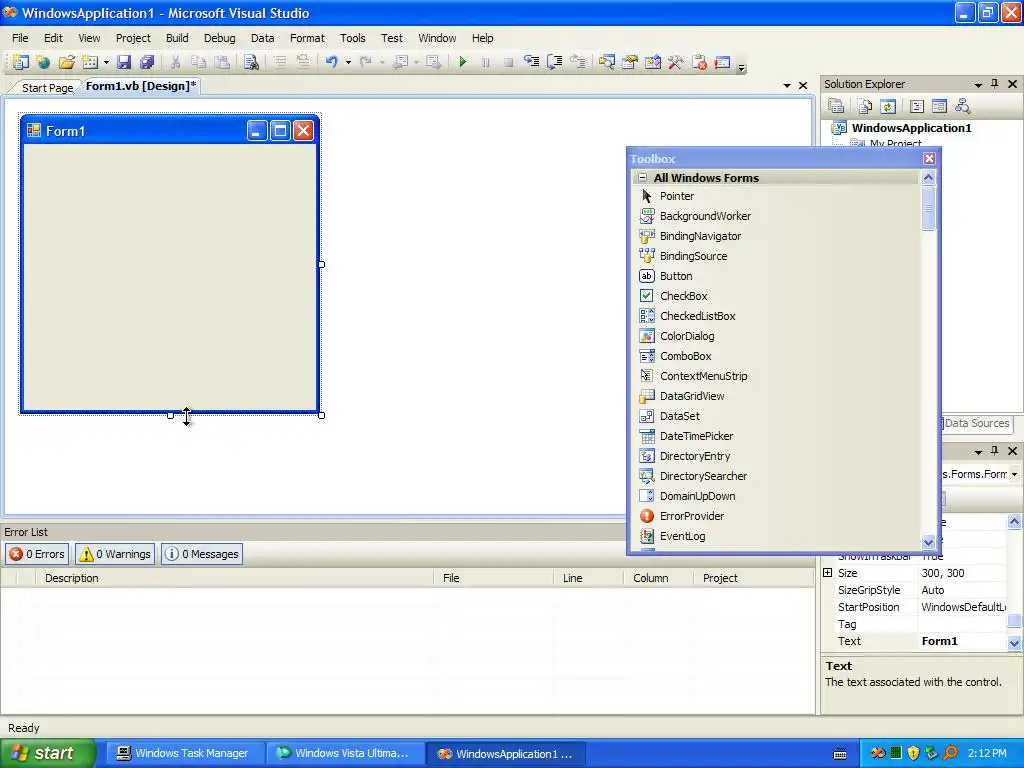Click the New Project toolbar icon

pyautogui.click(x=21, y=62)
